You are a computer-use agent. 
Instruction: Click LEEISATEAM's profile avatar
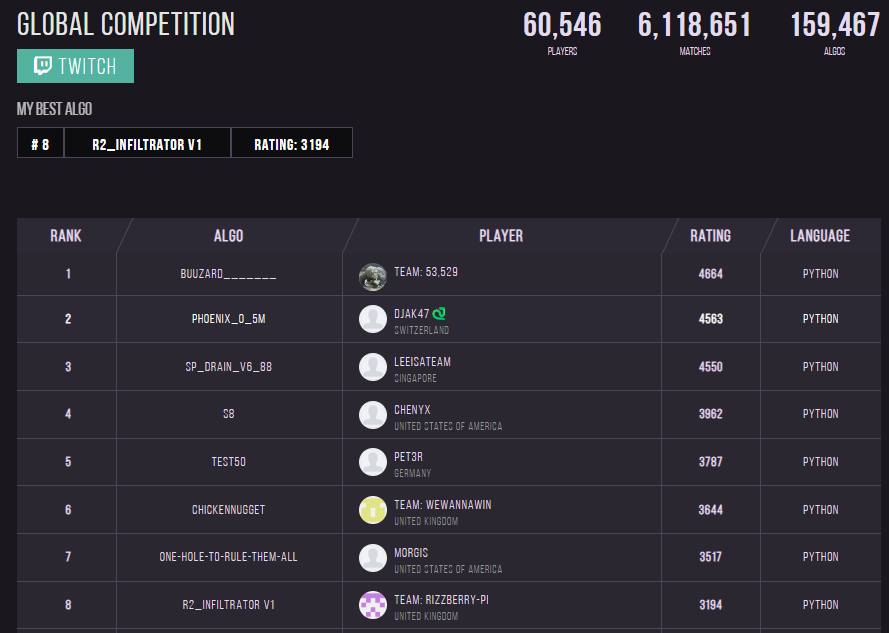373,367
